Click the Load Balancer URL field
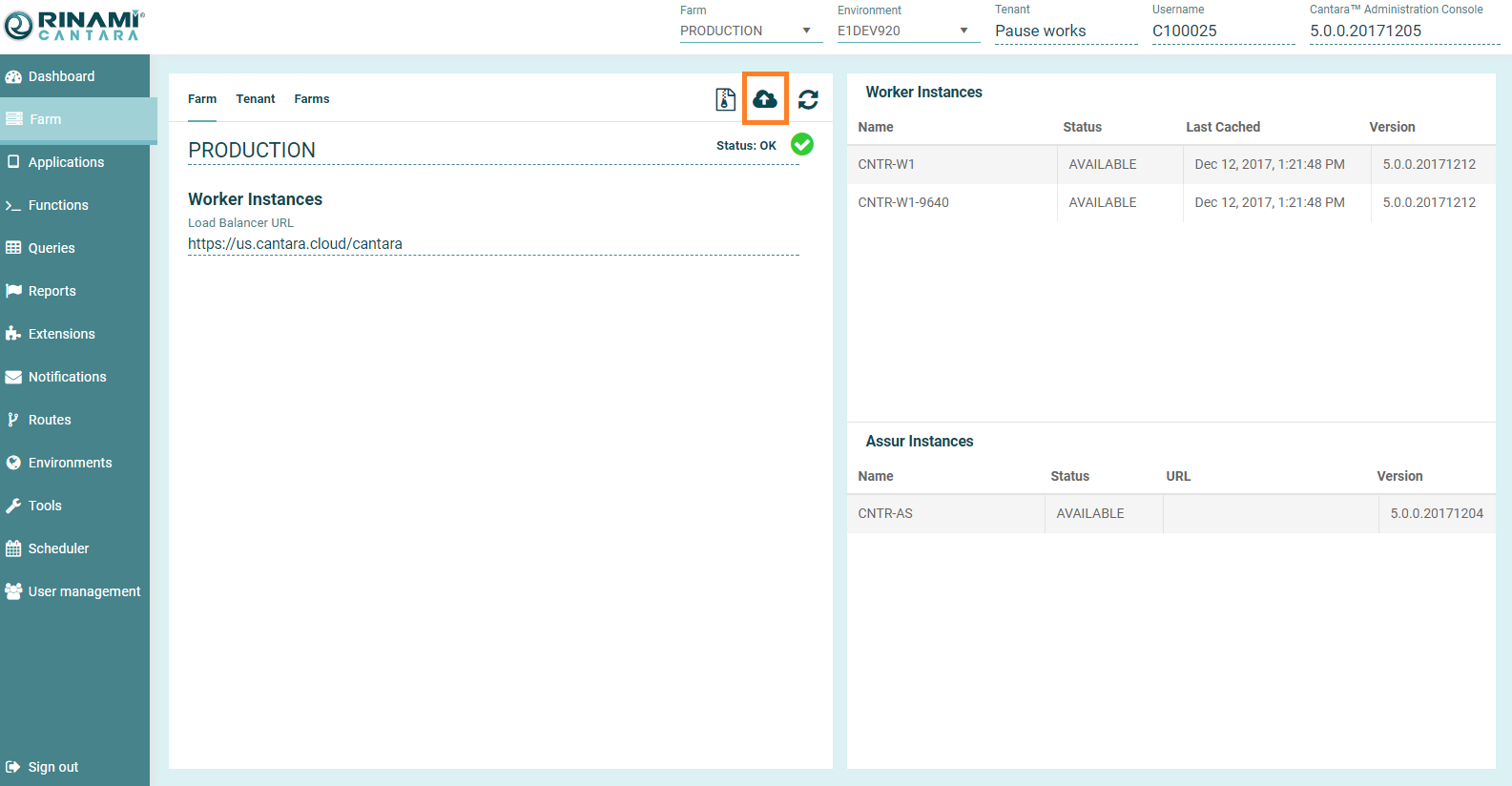The image size is (1512, 786). tap(492, 244)
